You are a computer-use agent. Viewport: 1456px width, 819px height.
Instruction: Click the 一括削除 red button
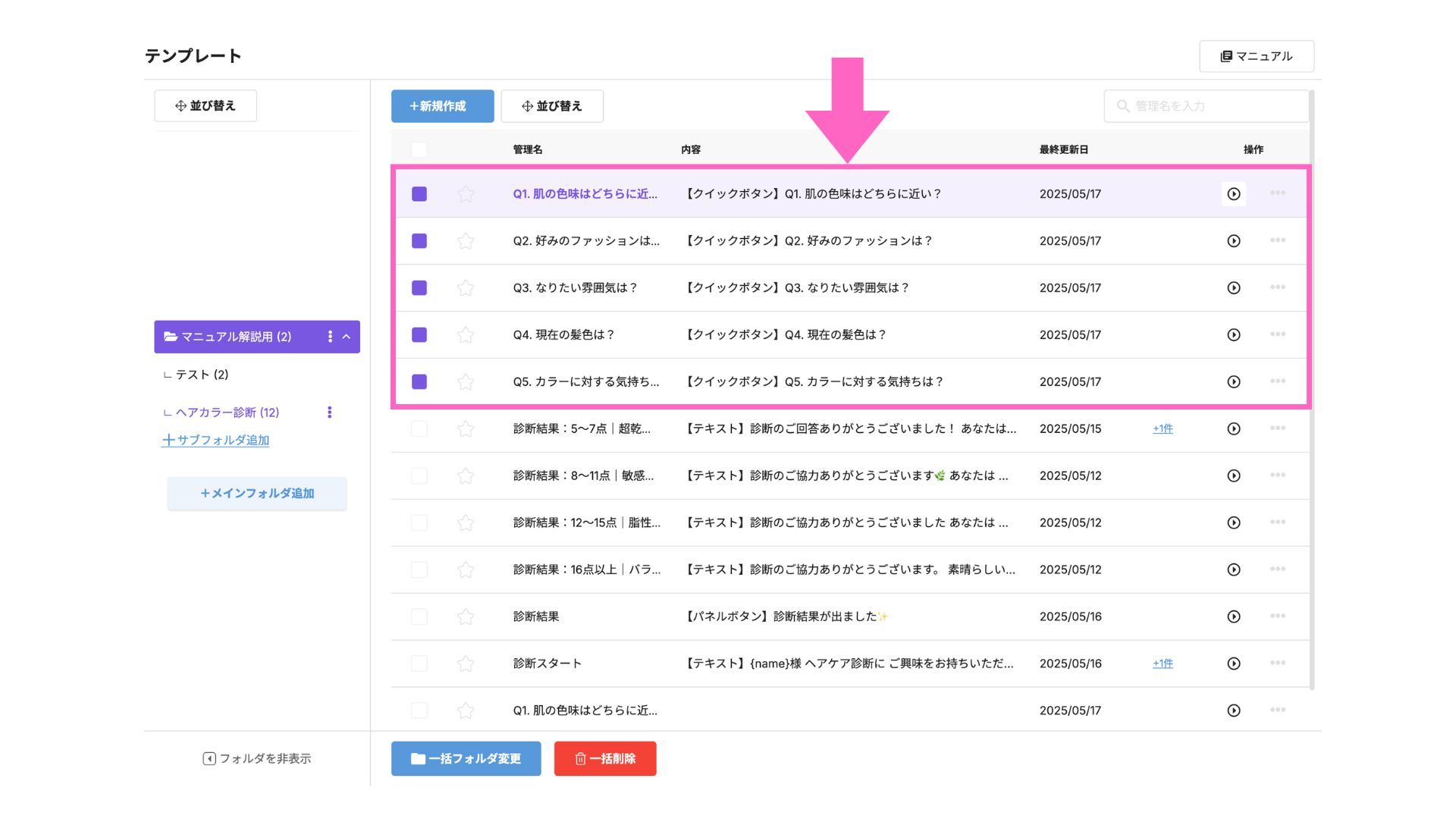pos(605,758)
